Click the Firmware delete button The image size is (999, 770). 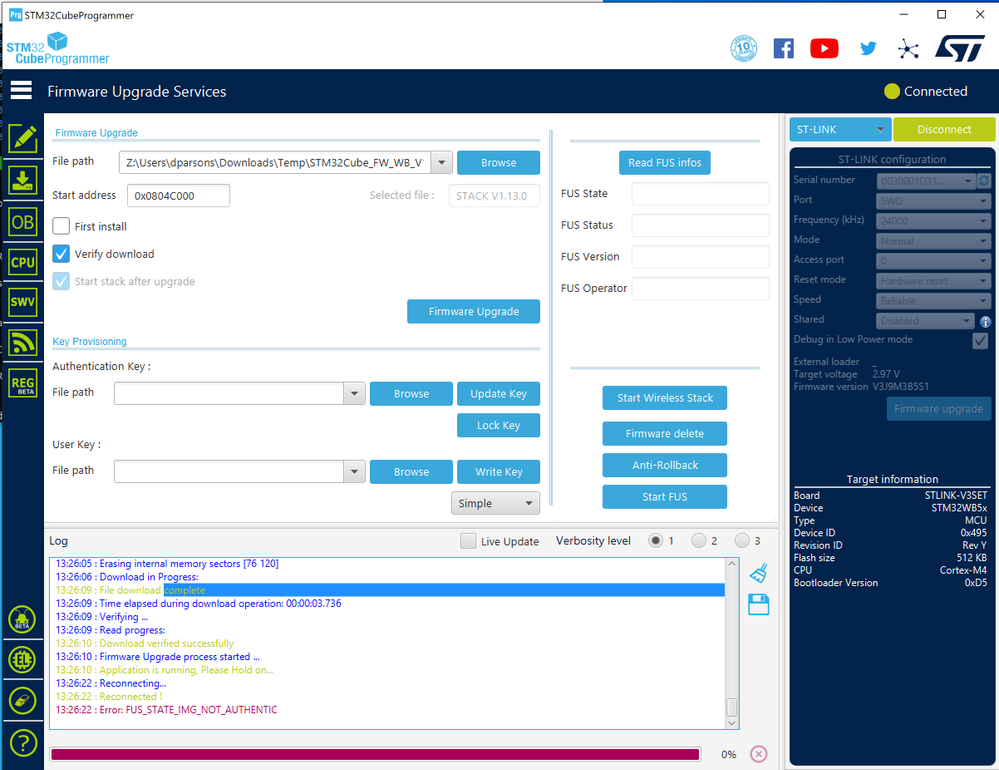pyautogui.click(x=665, y=434)
